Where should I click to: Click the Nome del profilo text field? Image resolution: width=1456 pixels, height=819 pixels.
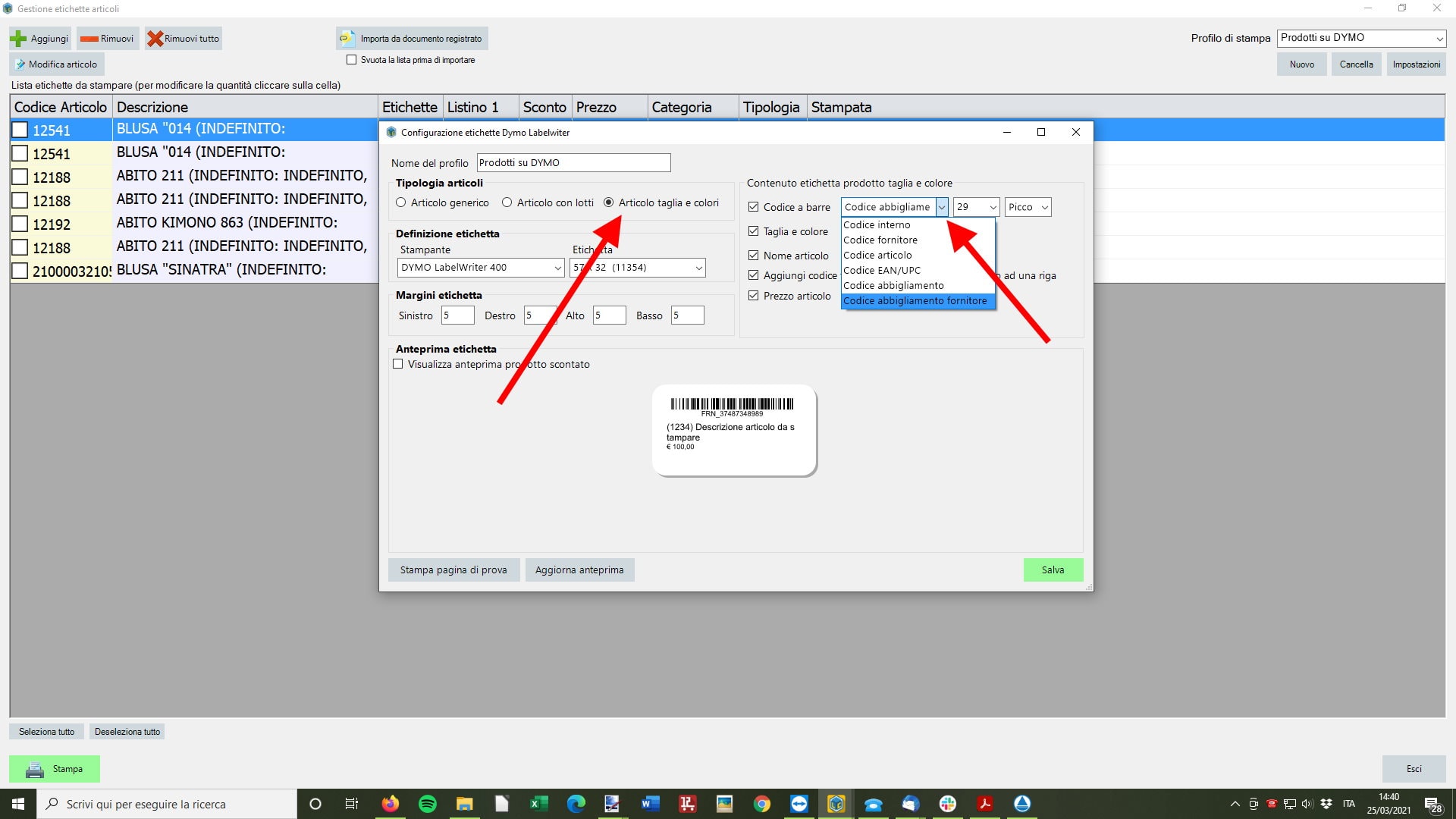click(x=573, y=163)
